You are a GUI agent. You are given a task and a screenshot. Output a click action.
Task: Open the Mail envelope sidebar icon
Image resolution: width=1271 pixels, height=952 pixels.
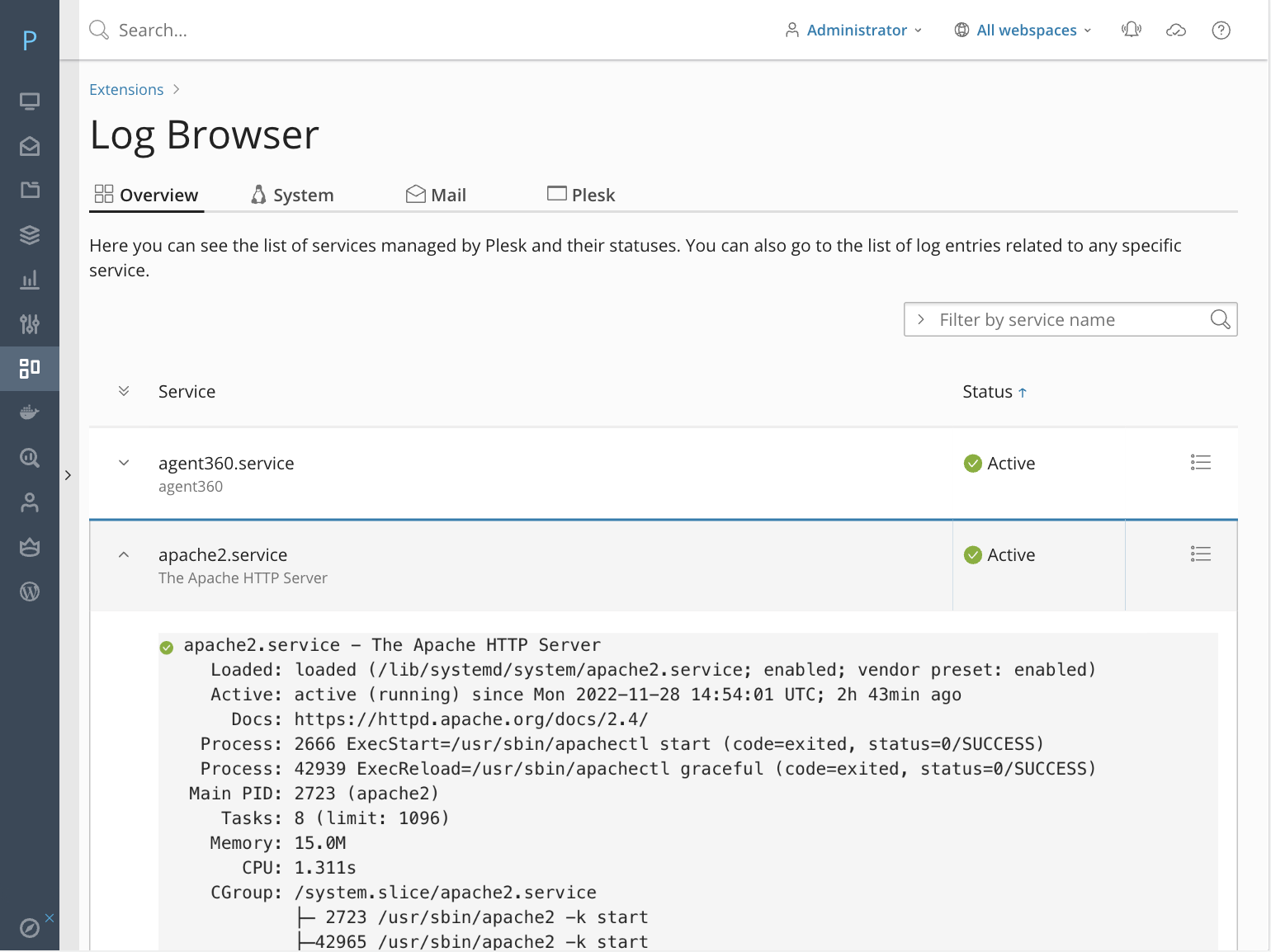point(30,147)
